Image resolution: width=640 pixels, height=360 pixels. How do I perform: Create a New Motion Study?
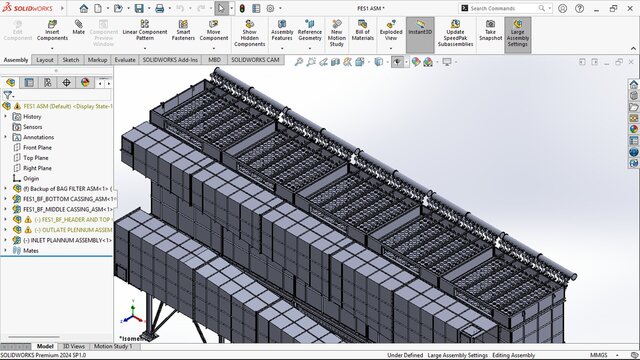(x=336, y=33)
